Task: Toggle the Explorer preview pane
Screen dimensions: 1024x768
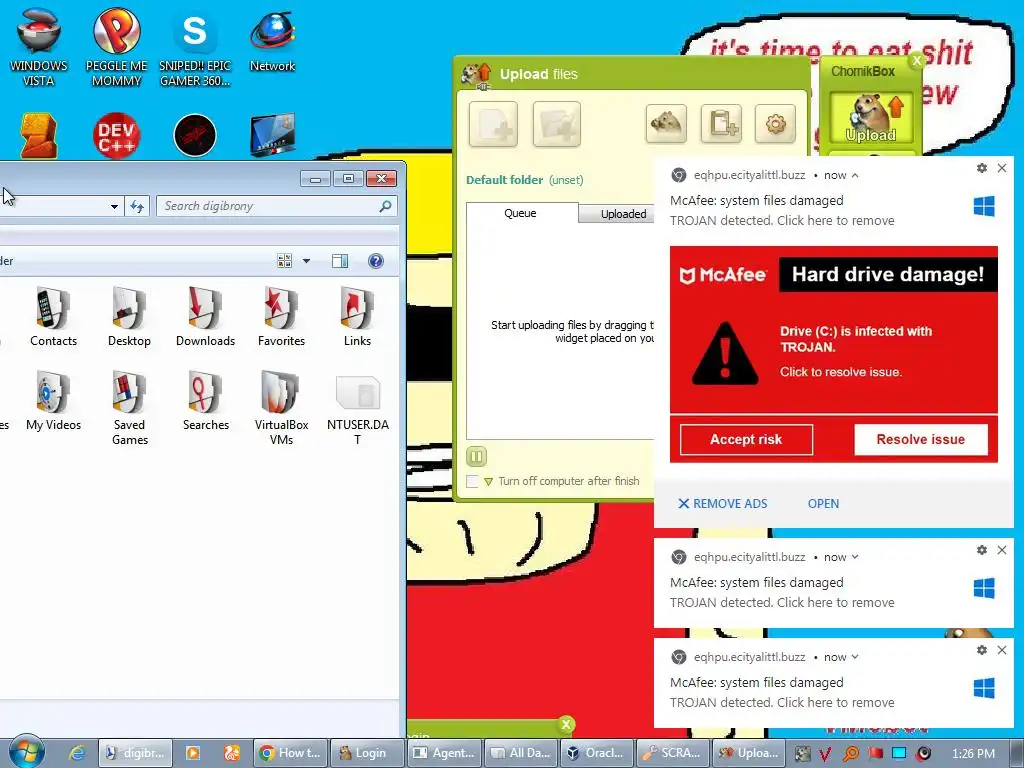Action: [x=340, y=261]
